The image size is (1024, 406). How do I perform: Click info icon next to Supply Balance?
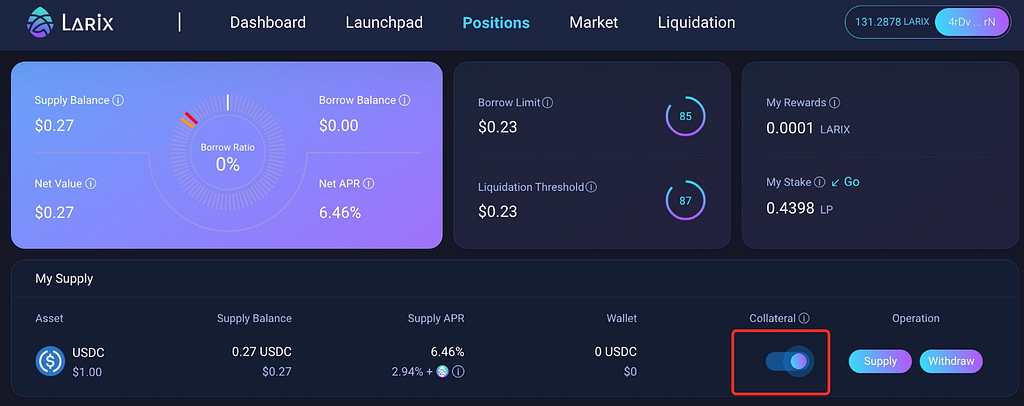(118, 101)
